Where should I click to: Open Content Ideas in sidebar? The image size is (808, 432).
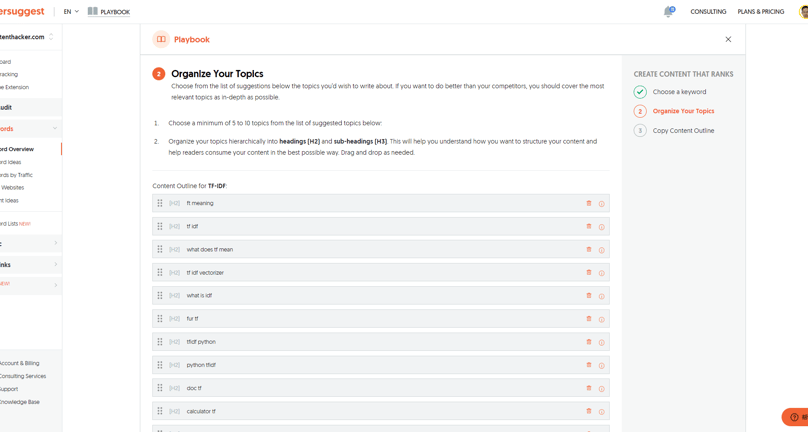[x=9, y=201]
